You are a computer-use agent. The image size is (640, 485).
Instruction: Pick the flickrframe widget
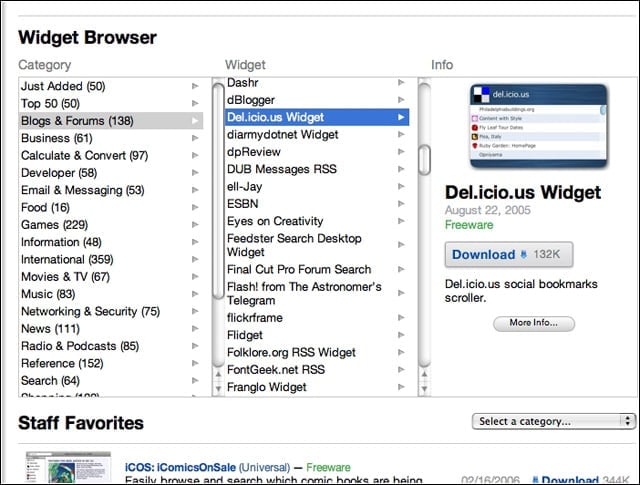click(x=317, y=318)
